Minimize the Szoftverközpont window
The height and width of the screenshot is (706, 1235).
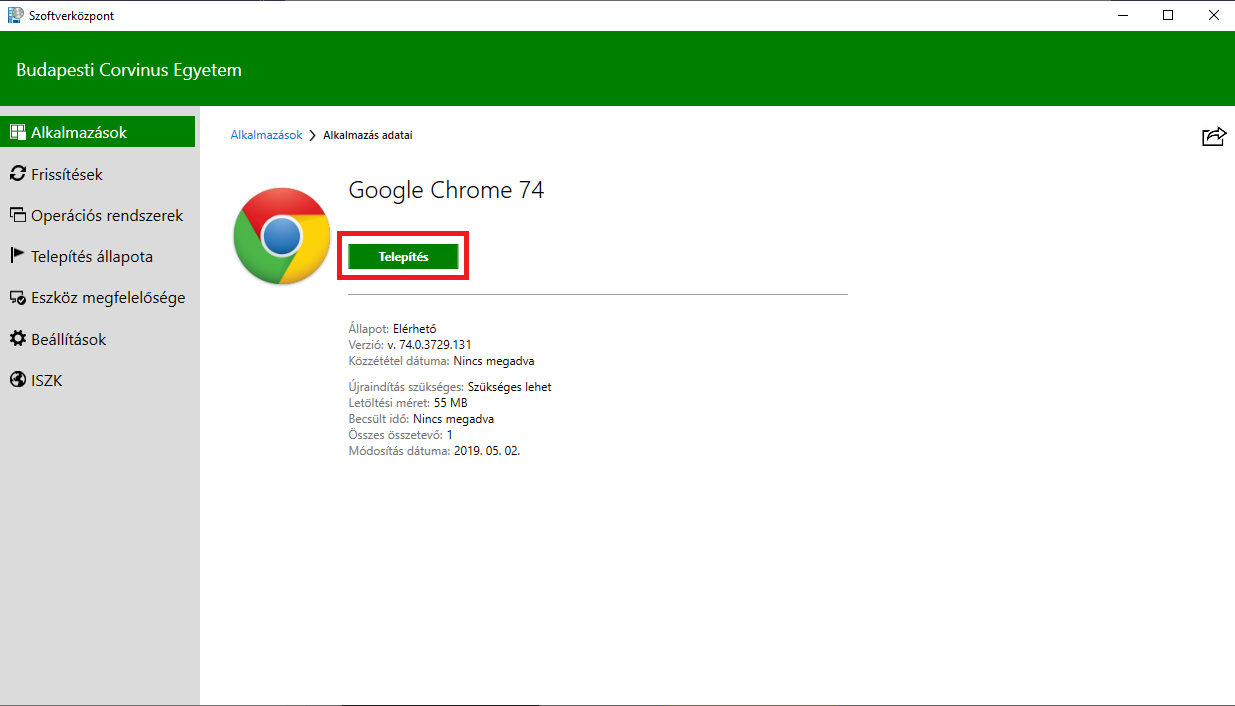(x=1121, y=15)
